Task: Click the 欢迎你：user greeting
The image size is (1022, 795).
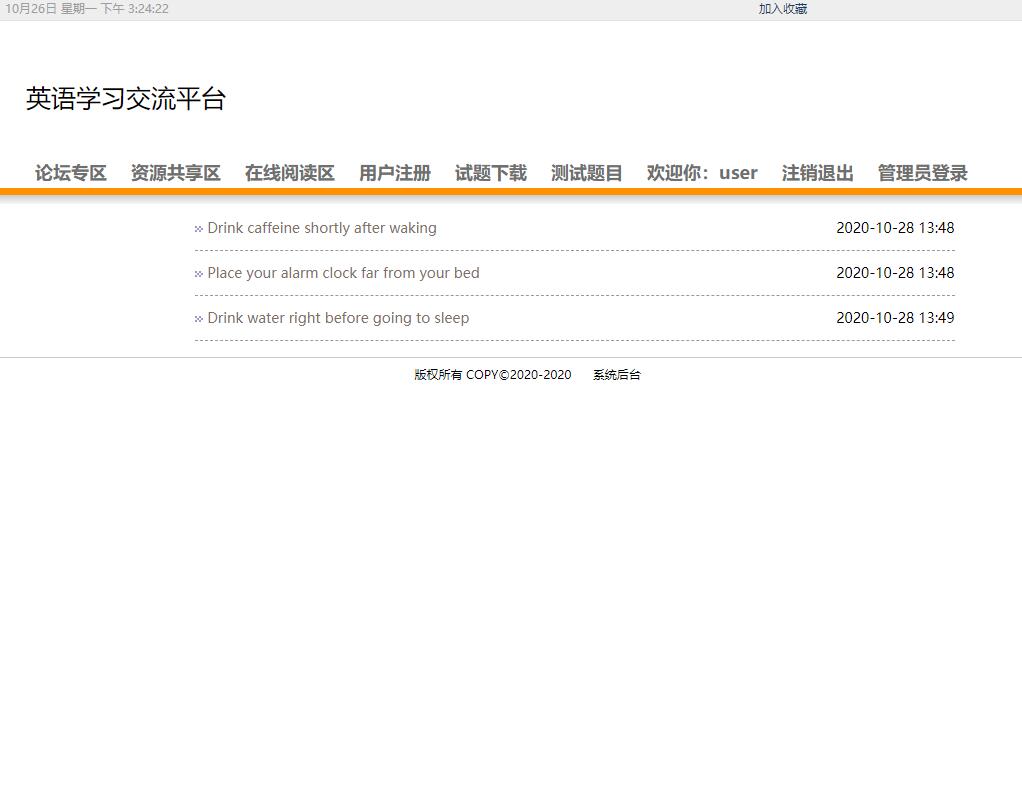Action: pyautogui.click(x=703, y=172)
